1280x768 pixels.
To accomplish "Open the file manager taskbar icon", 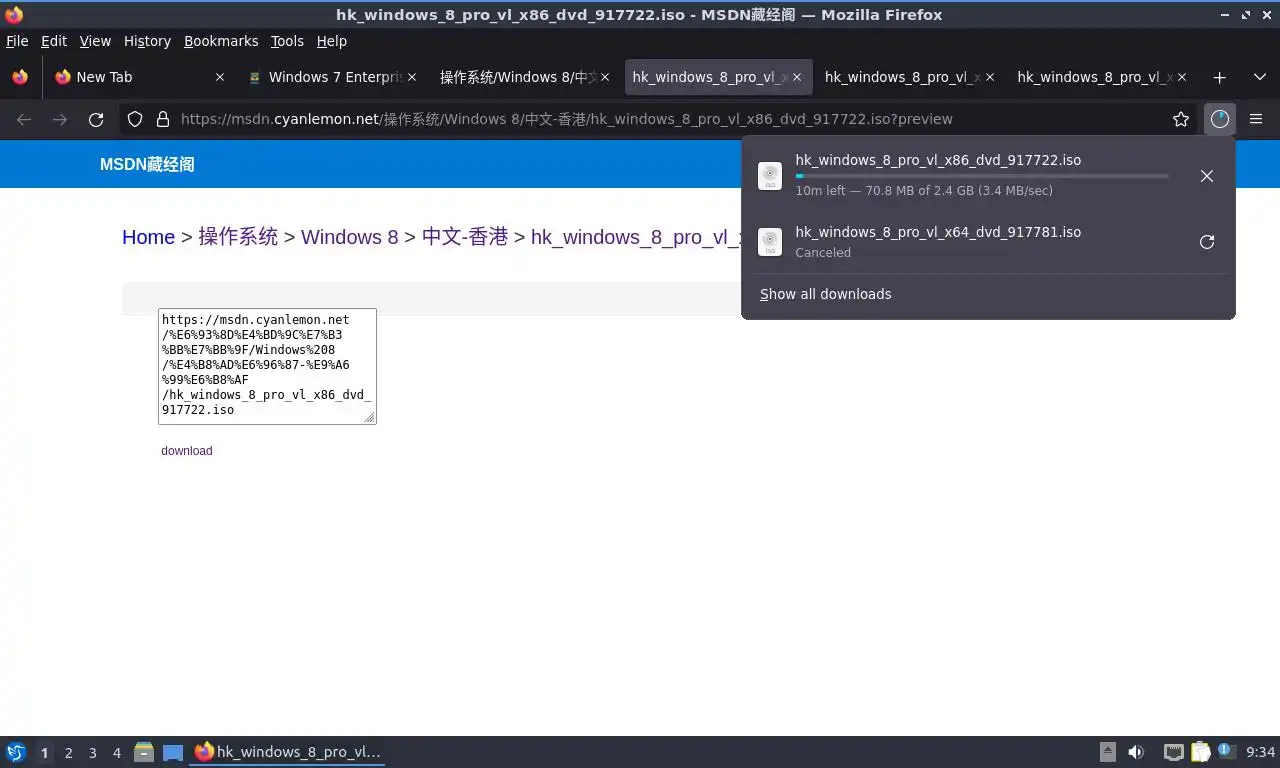I will pyautogui.click(x=144, y=752).
